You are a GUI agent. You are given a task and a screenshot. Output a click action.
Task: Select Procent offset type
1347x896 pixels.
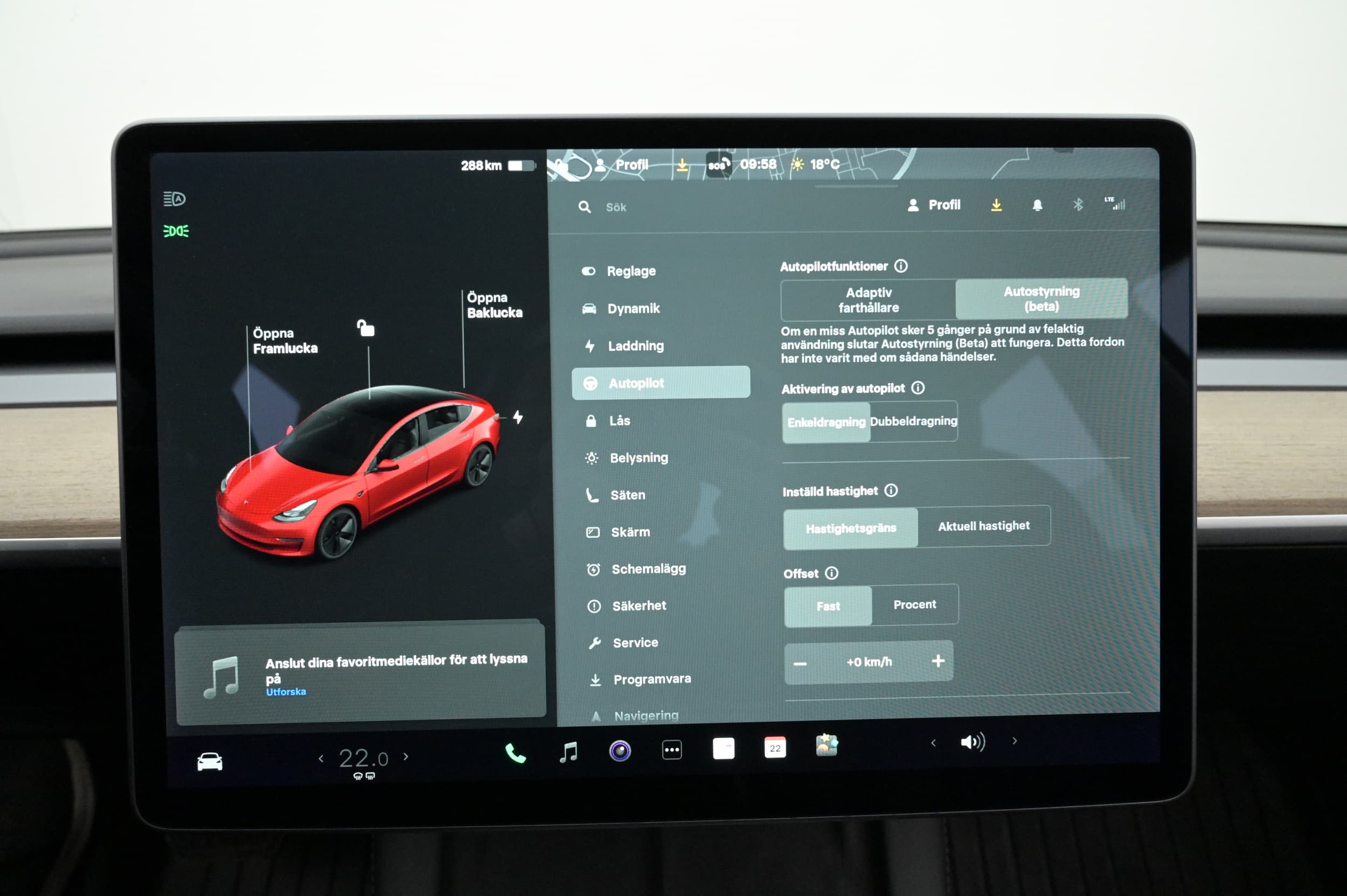pos(915,605)
